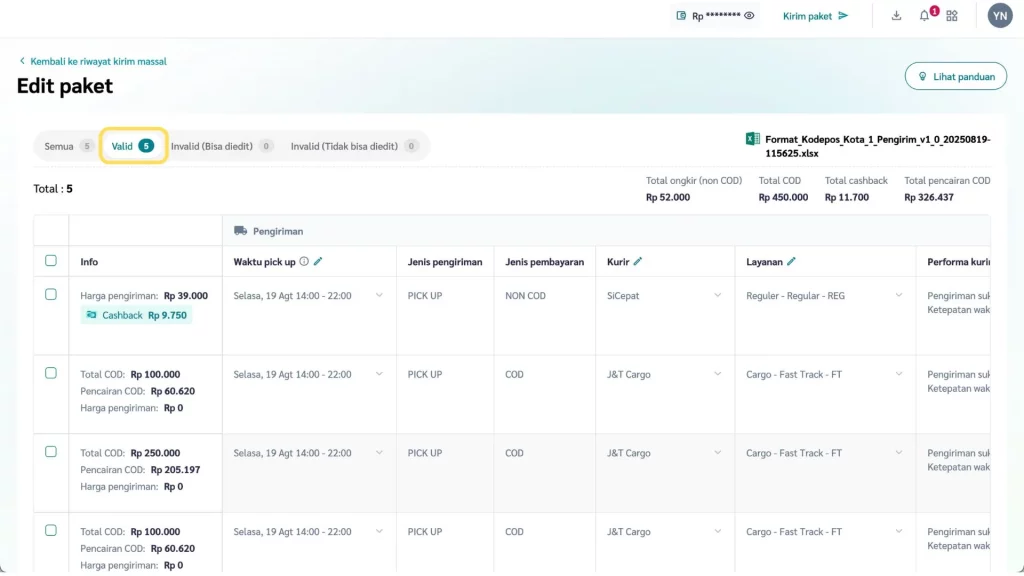1024x576 pixels.
Task: Click the Lihat panduan button
Action: click(x=955, y=76)
